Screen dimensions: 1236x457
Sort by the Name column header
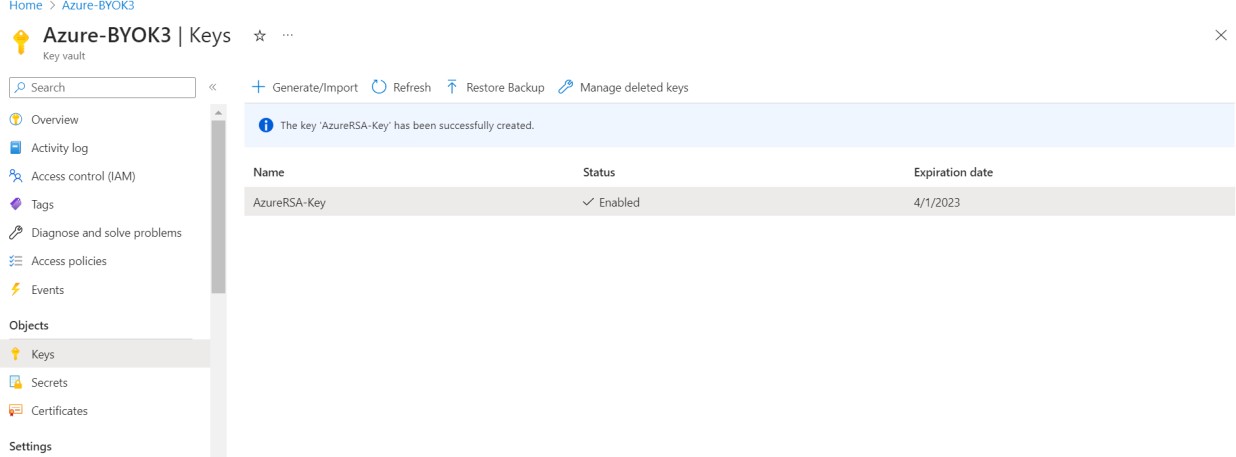pyautogui.click(x=268, y=172)
